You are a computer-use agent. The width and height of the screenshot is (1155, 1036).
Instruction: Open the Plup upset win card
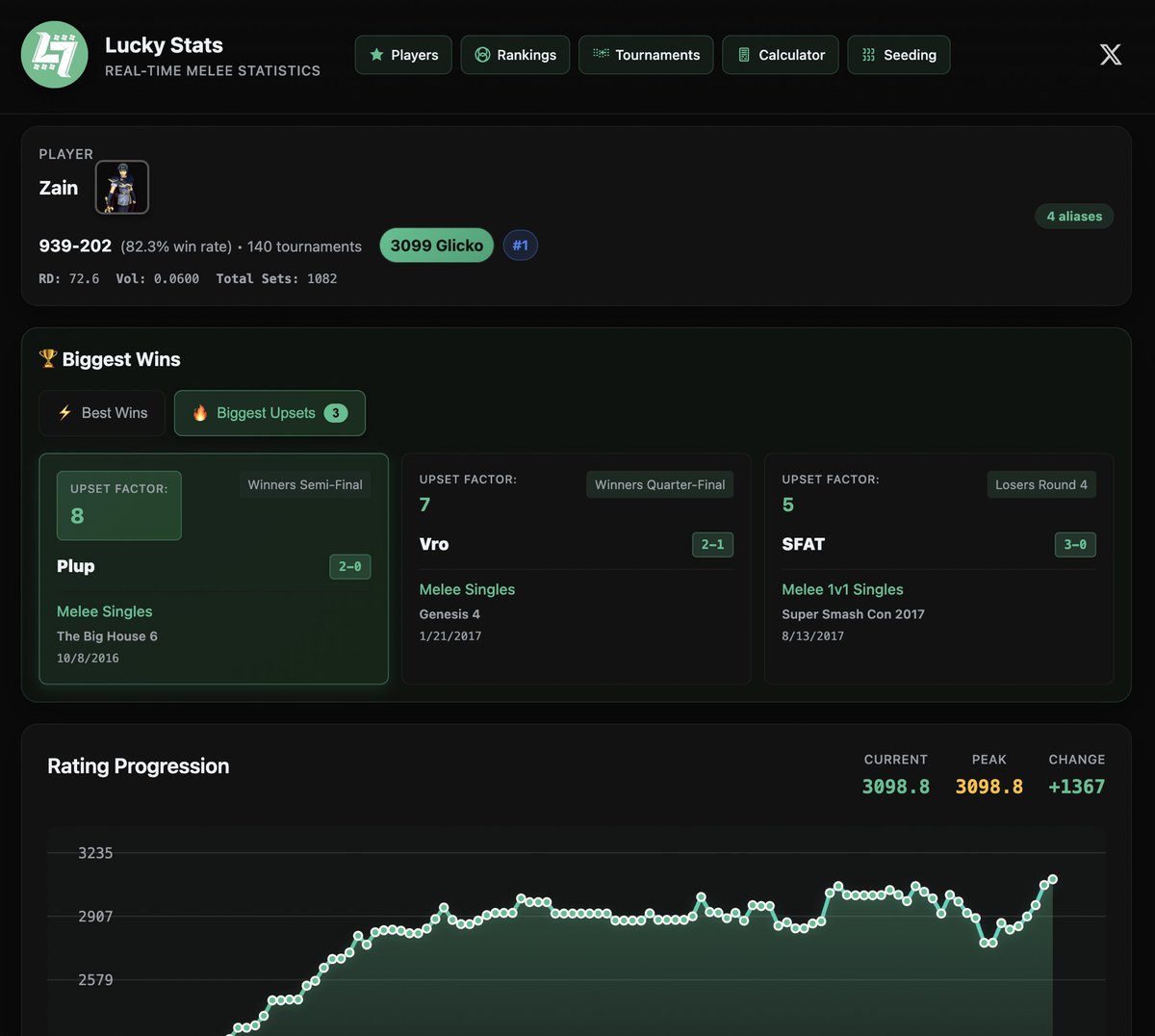click(x=214, y=569)
